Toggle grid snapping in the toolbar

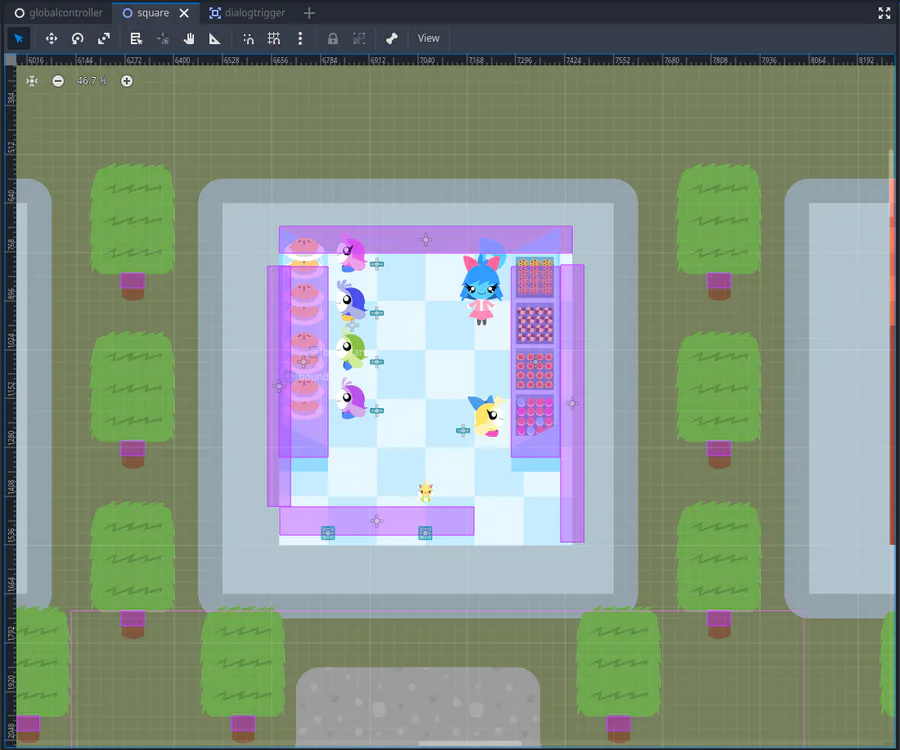click(x=274, y=38)
